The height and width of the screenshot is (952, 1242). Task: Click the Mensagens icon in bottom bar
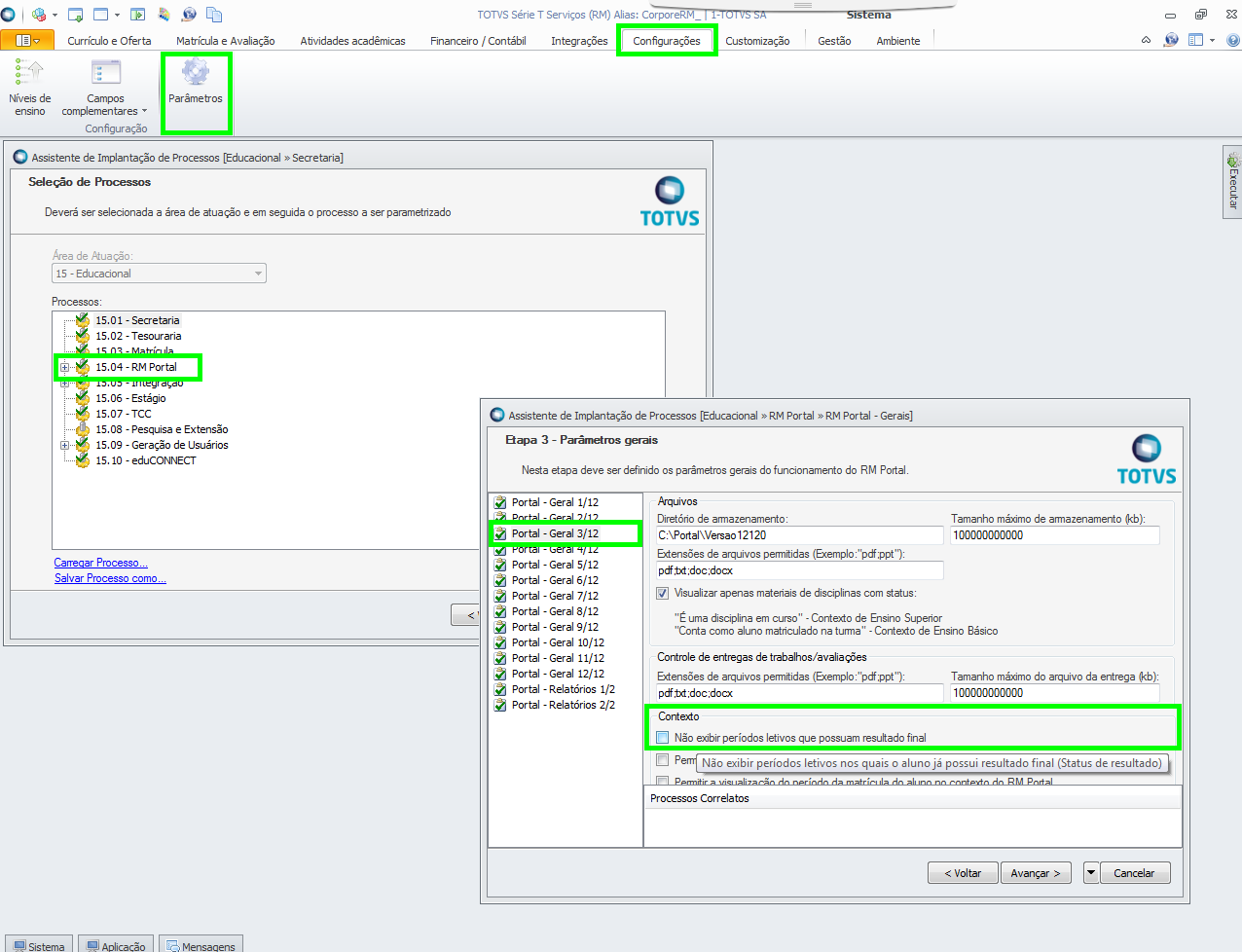pyautogui.click(x=173, y=946)
